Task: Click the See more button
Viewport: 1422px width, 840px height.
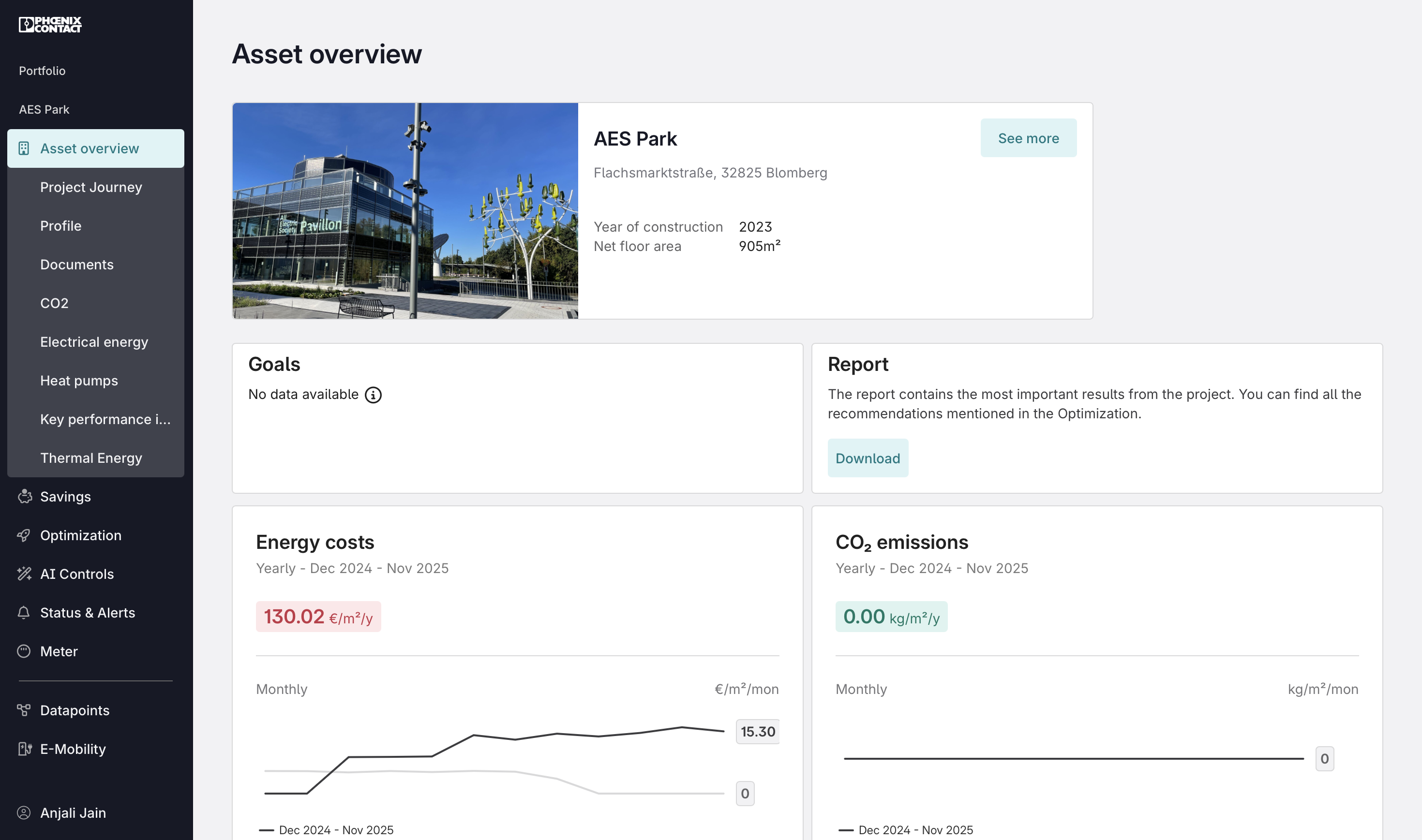Action: click(x=1028, y=138)
